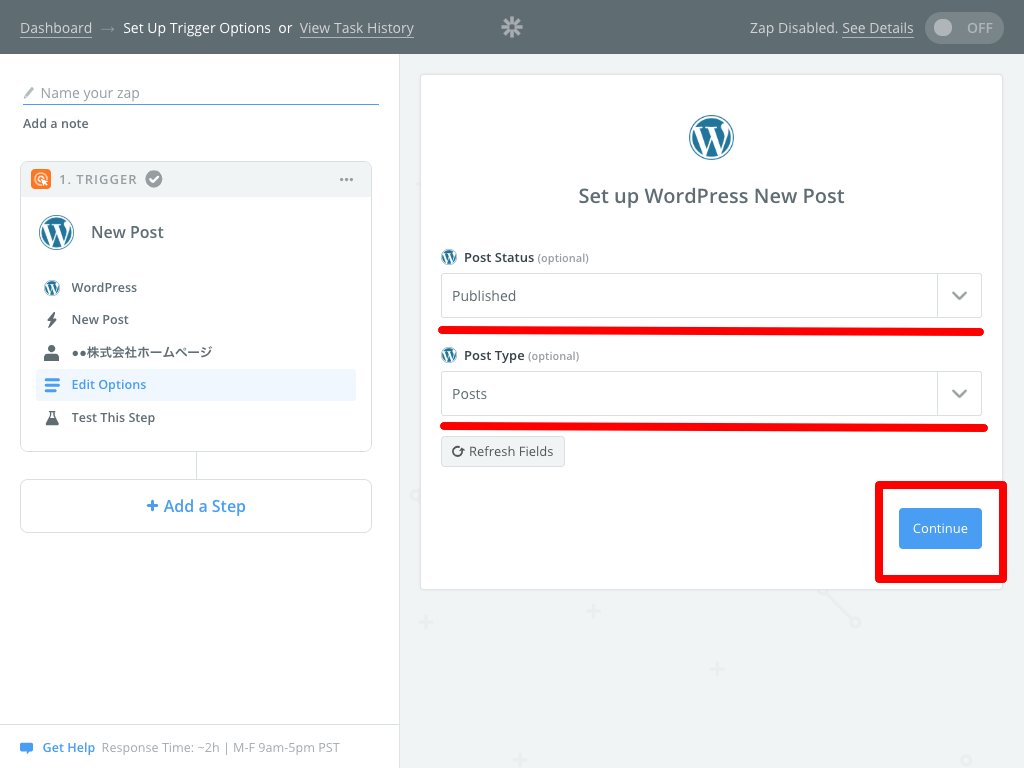Open Edit Options step

tap(196, 385)
